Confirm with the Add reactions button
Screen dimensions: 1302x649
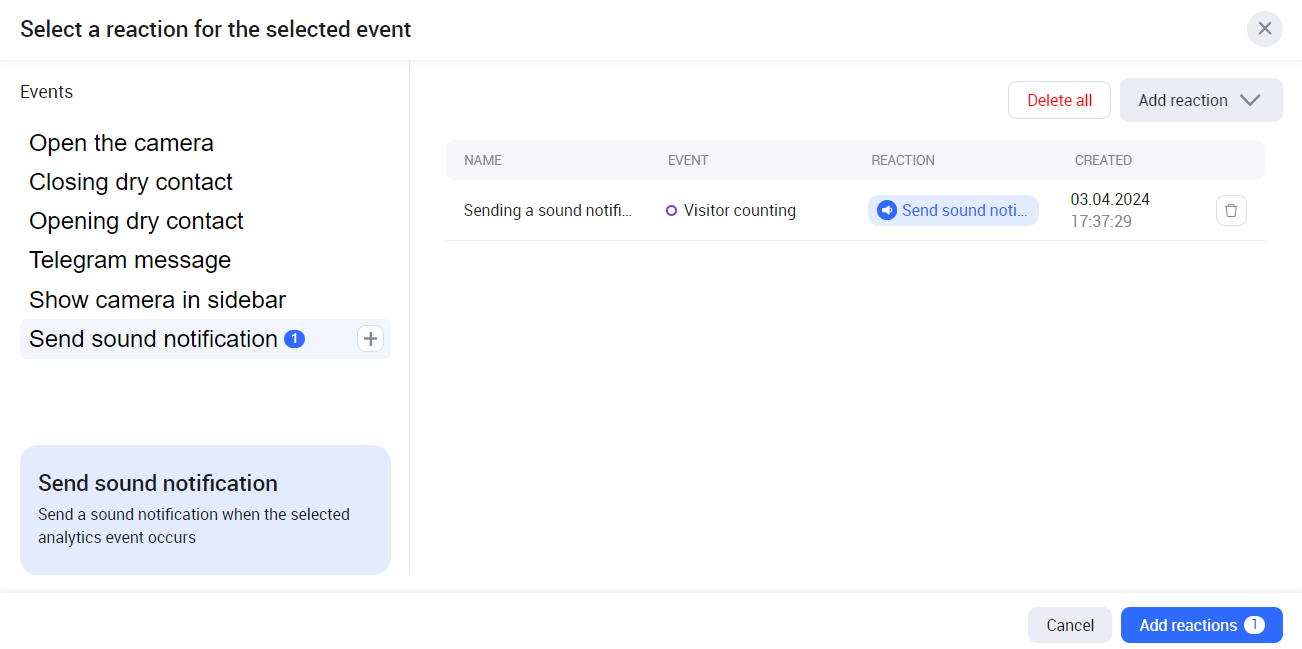click(1201, 625)
